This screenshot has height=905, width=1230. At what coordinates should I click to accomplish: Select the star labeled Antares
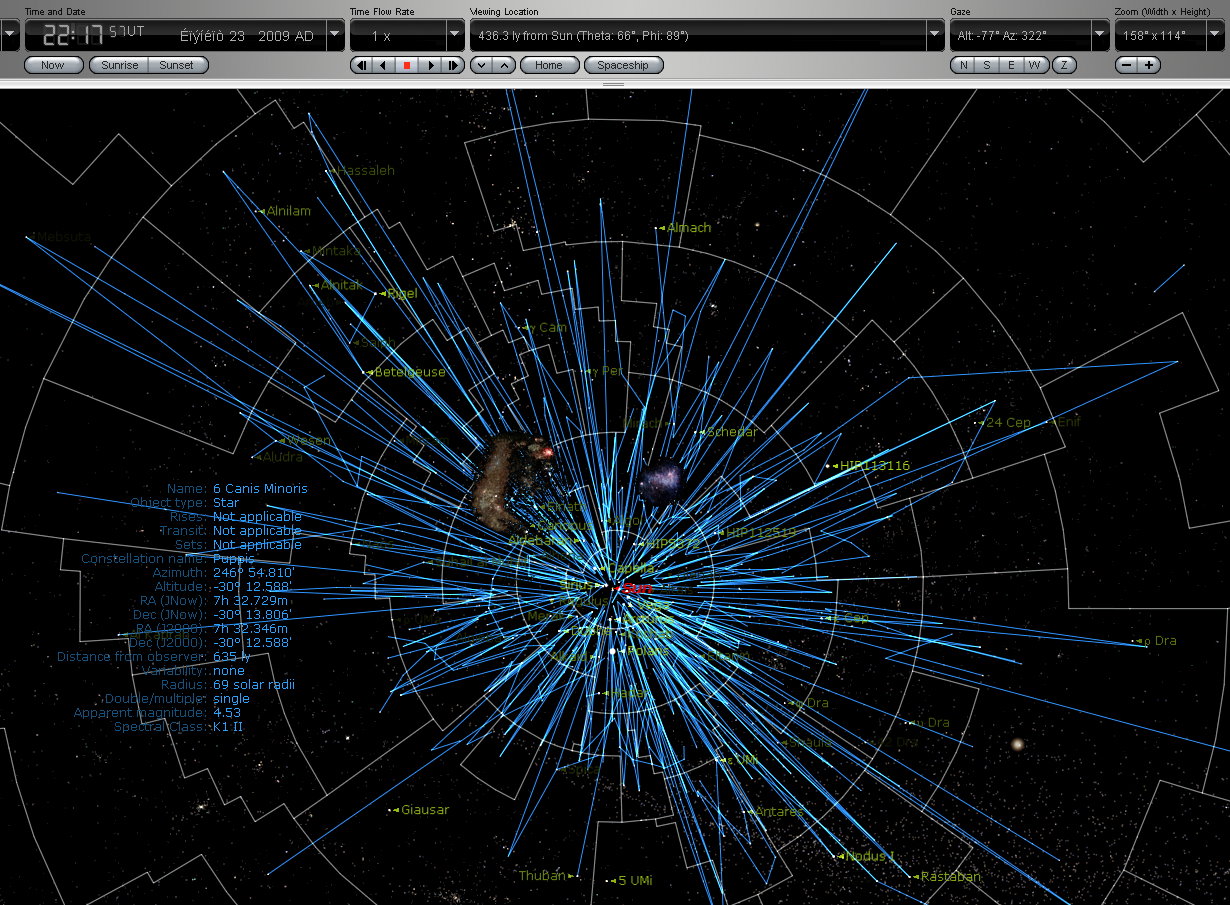780,812
